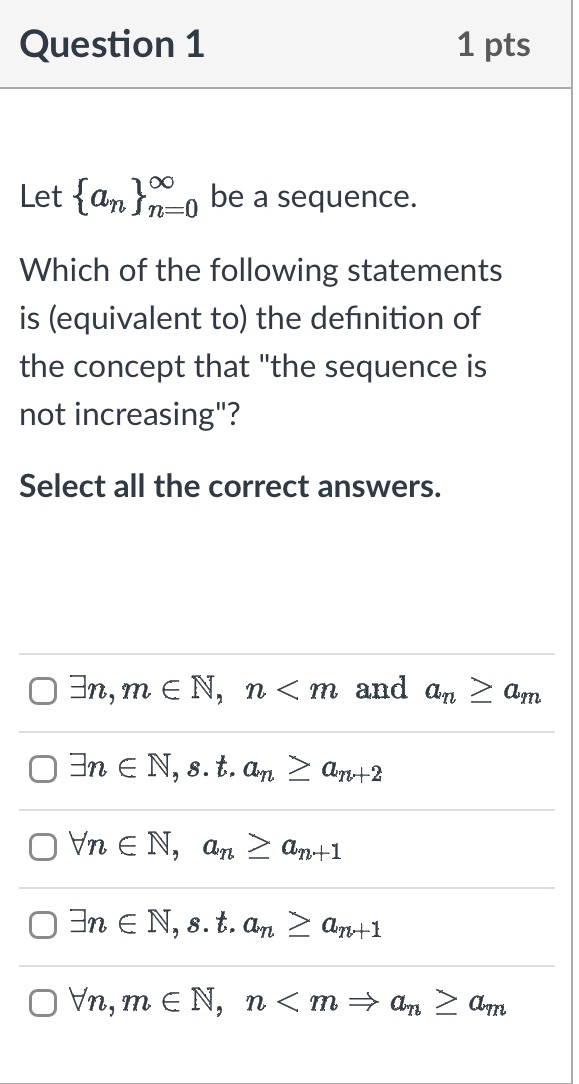This screenshot has width=579, height=1084.
Task: Check the option ∃n ∈ N s.t. an ≥ an+1
Action: pyautogui.click(x=44, y=925)
